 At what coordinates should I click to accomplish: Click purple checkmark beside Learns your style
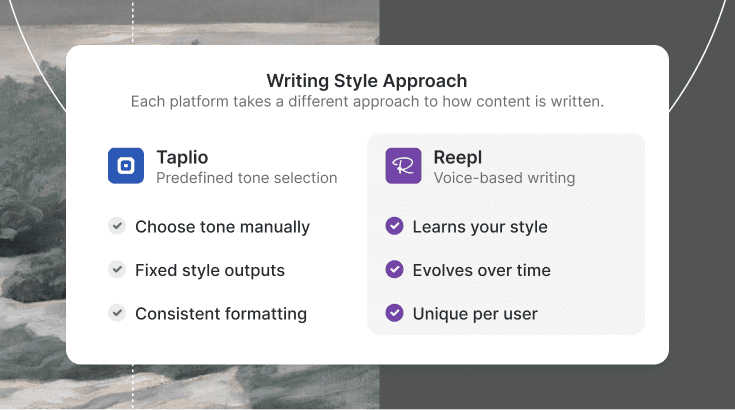(x=394, y=226)
